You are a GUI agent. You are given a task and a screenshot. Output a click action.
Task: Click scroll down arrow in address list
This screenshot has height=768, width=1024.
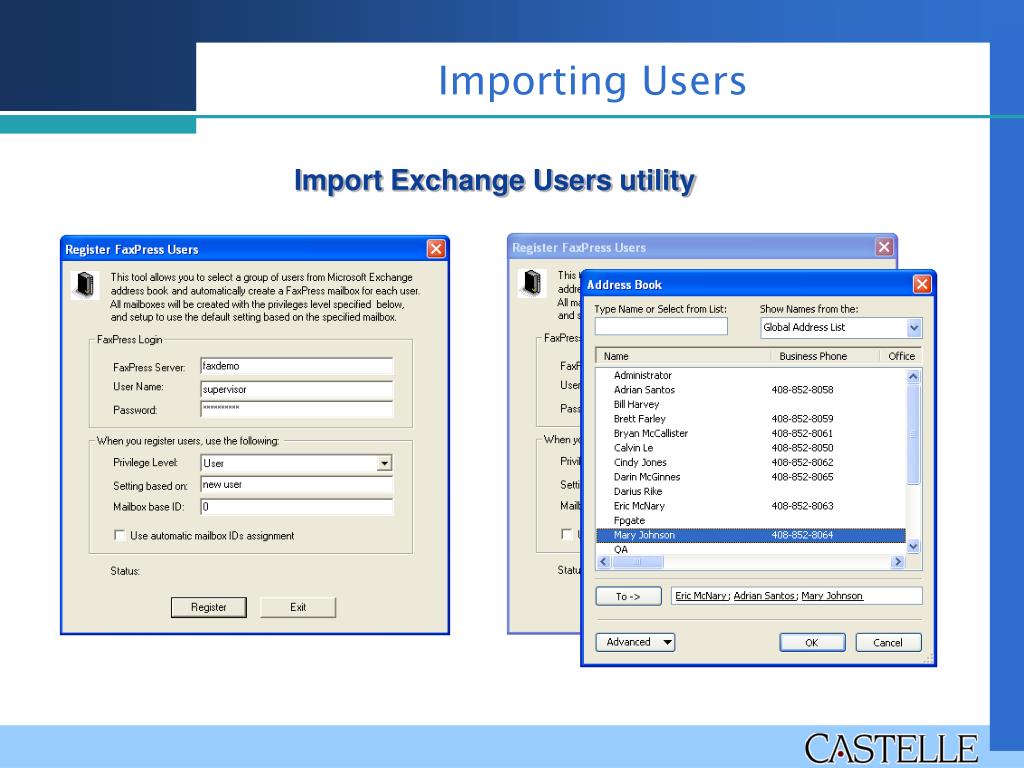click(913, 547)
